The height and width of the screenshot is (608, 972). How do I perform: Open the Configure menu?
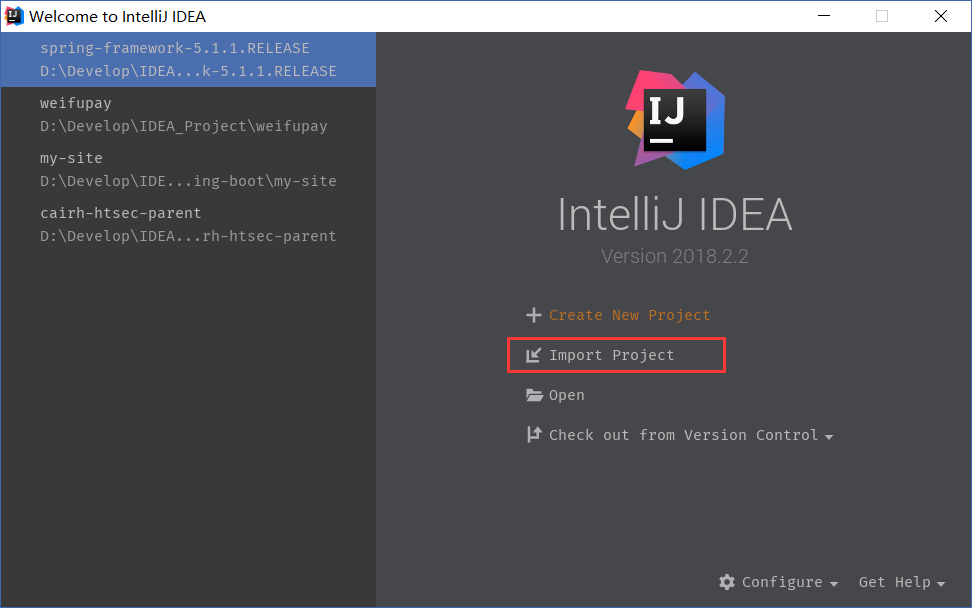pos(782,582)
